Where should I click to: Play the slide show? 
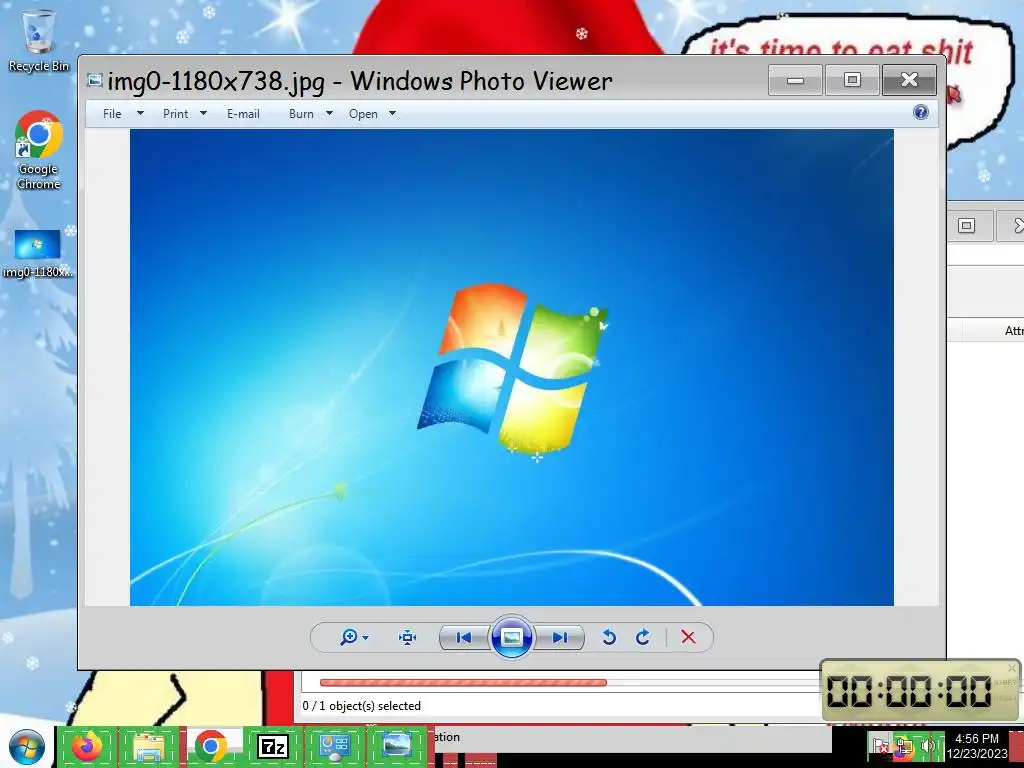[x=511, y=637]
